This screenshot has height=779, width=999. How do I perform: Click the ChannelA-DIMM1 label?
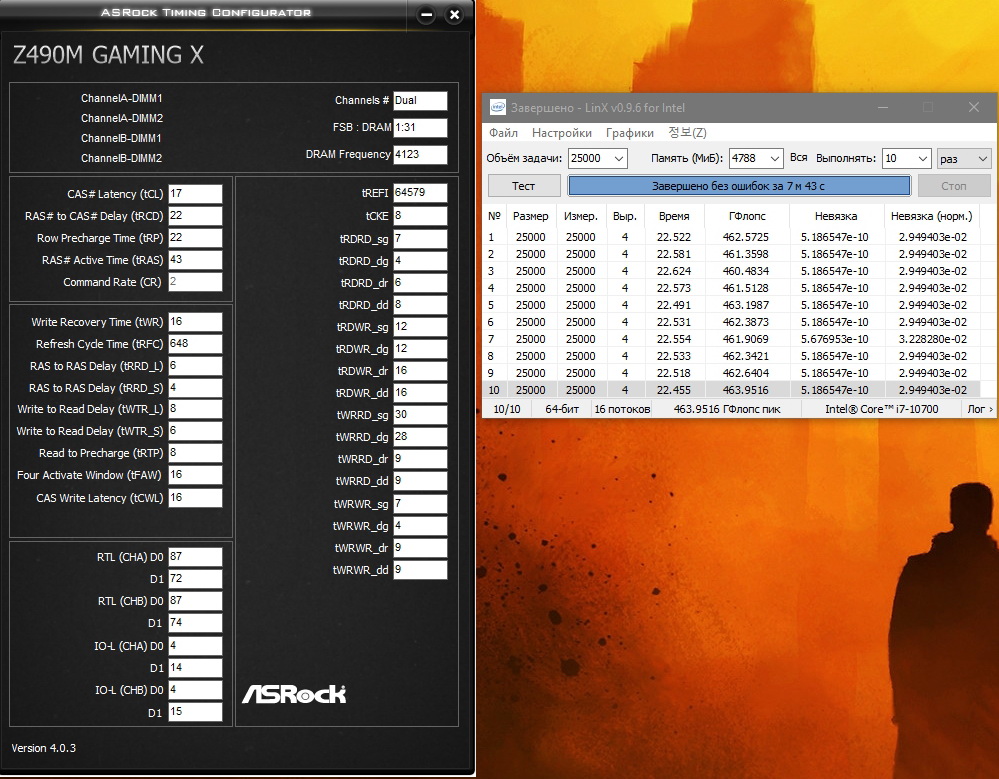(x=122, y=98)
